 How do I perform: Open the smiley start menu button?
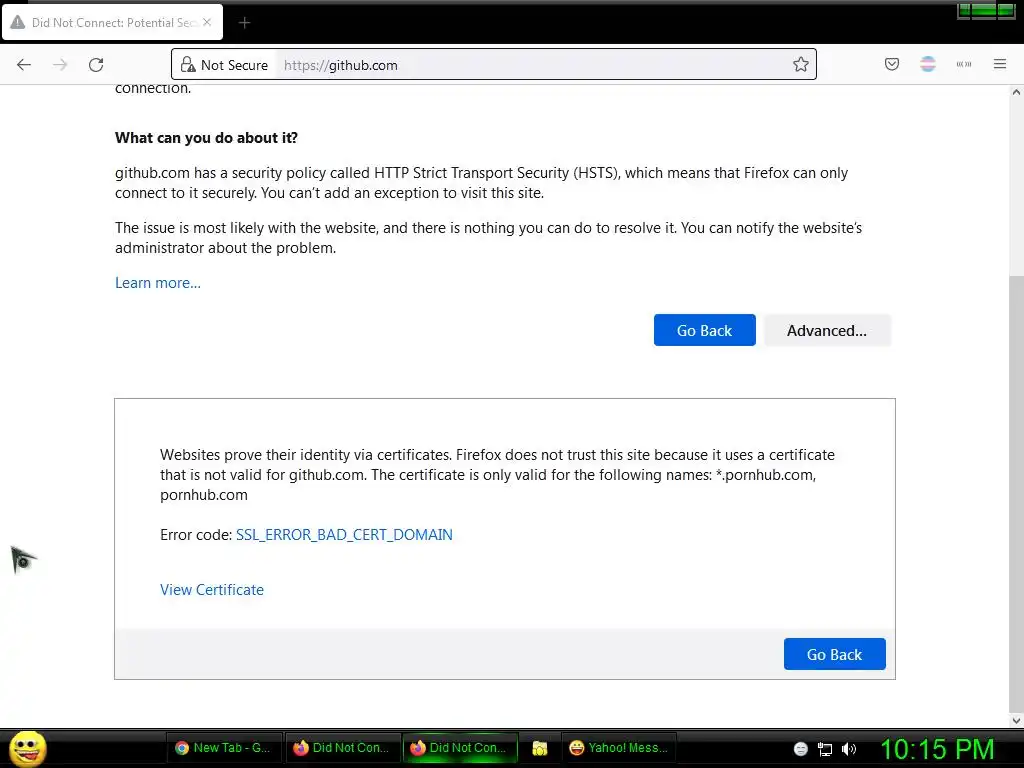coord(27,748)
